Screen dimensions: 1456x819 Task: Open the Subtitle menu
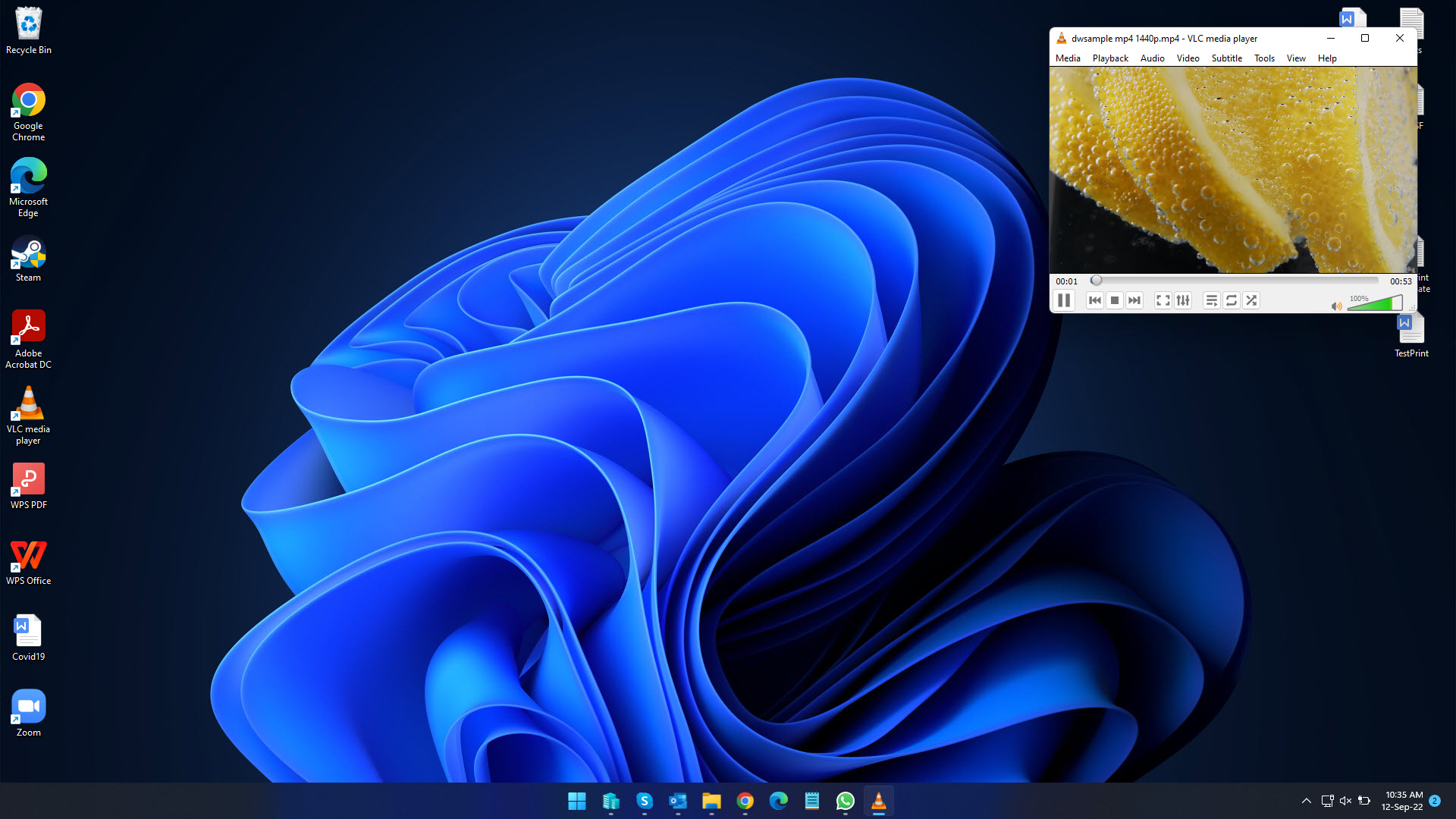coord(1226,58)
